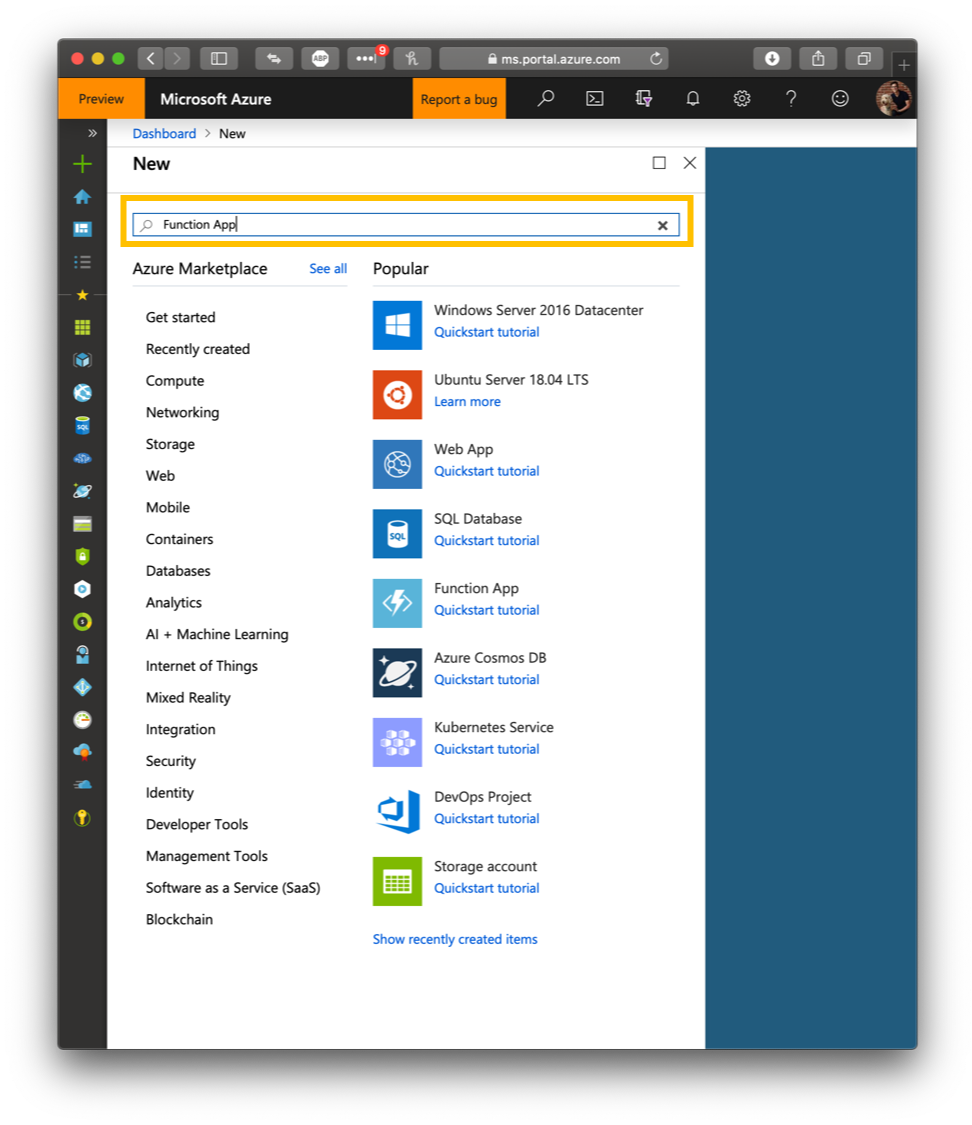Select the Databases category

click(178, 571)
